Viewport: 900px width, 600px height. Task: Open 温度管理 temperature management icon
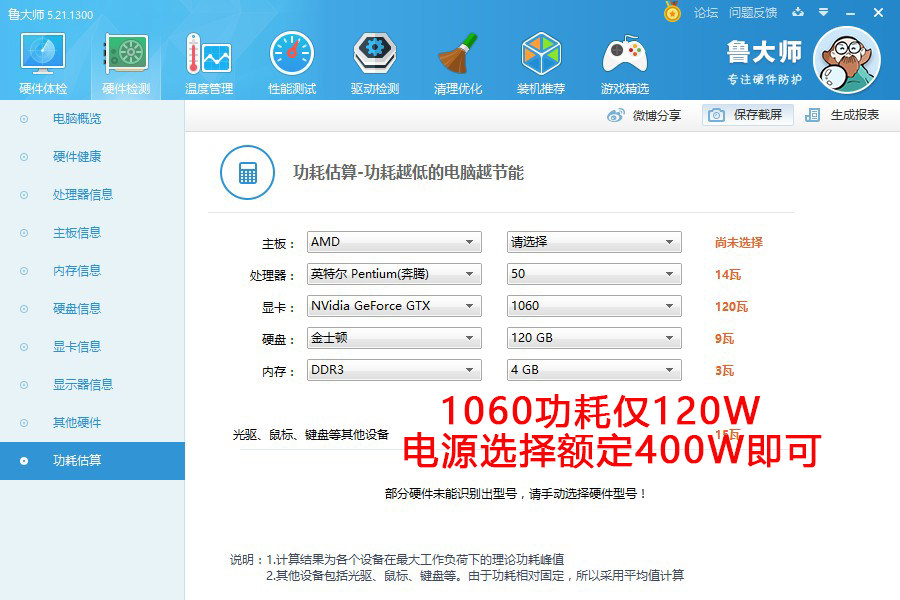coord(209,63)
